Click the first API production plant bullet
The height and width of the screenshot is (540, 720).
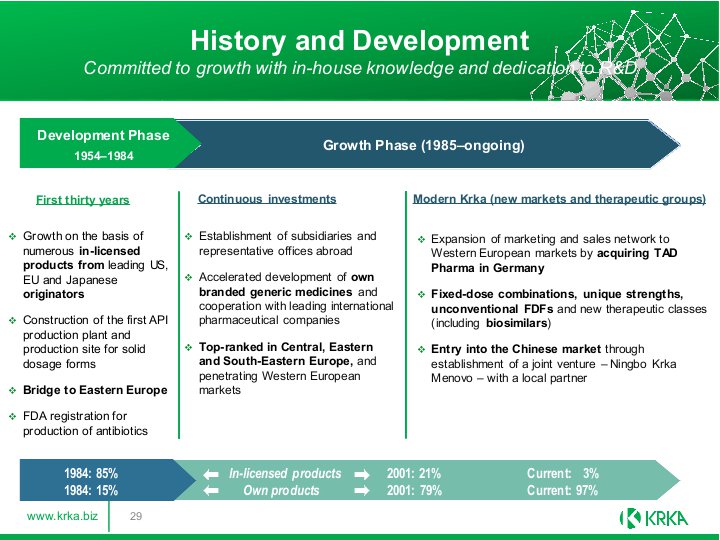(95, 342)
